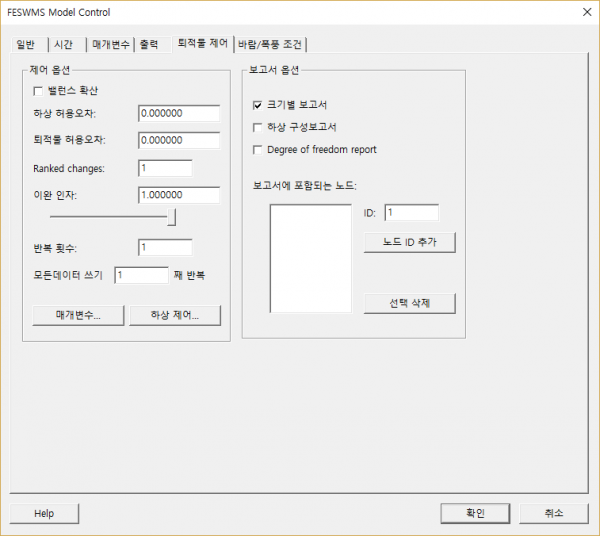Open the 시간 tab
Screen dimensions: 600x536
pos(67,44)
